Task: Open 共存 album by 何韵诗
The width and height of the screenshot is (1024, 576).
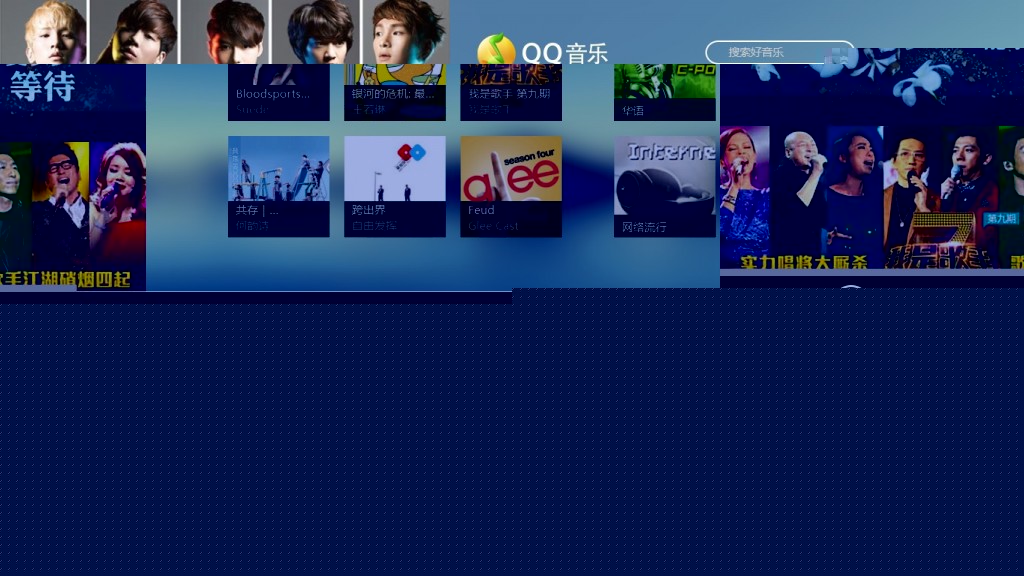Action: 278,185
